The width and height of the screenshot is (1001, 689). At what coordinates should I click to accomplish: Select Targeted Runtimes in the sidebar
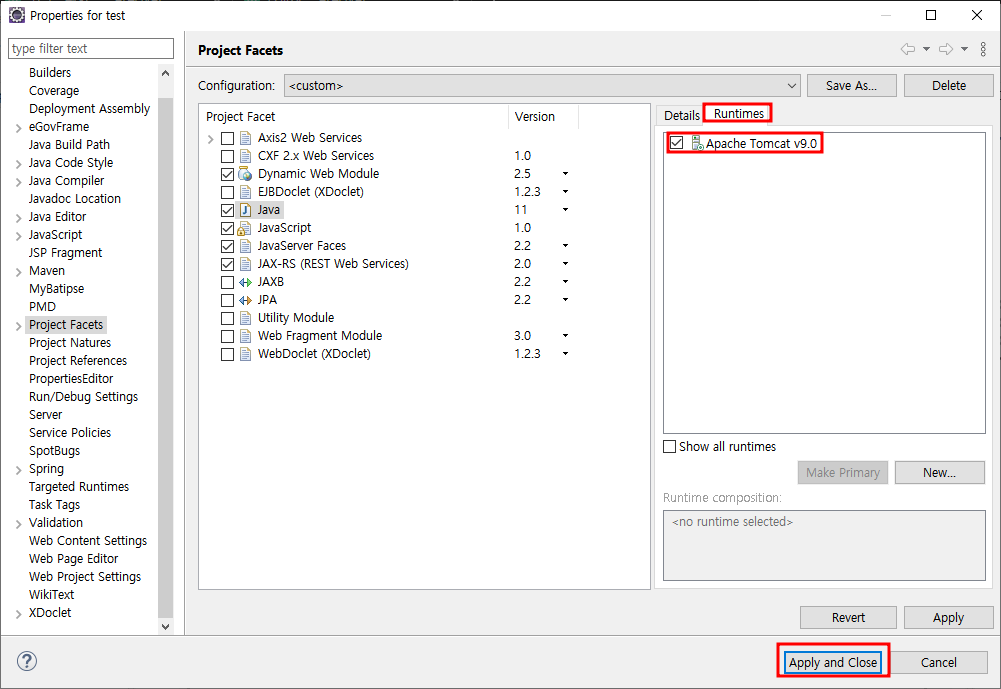[x=79, y=487]
